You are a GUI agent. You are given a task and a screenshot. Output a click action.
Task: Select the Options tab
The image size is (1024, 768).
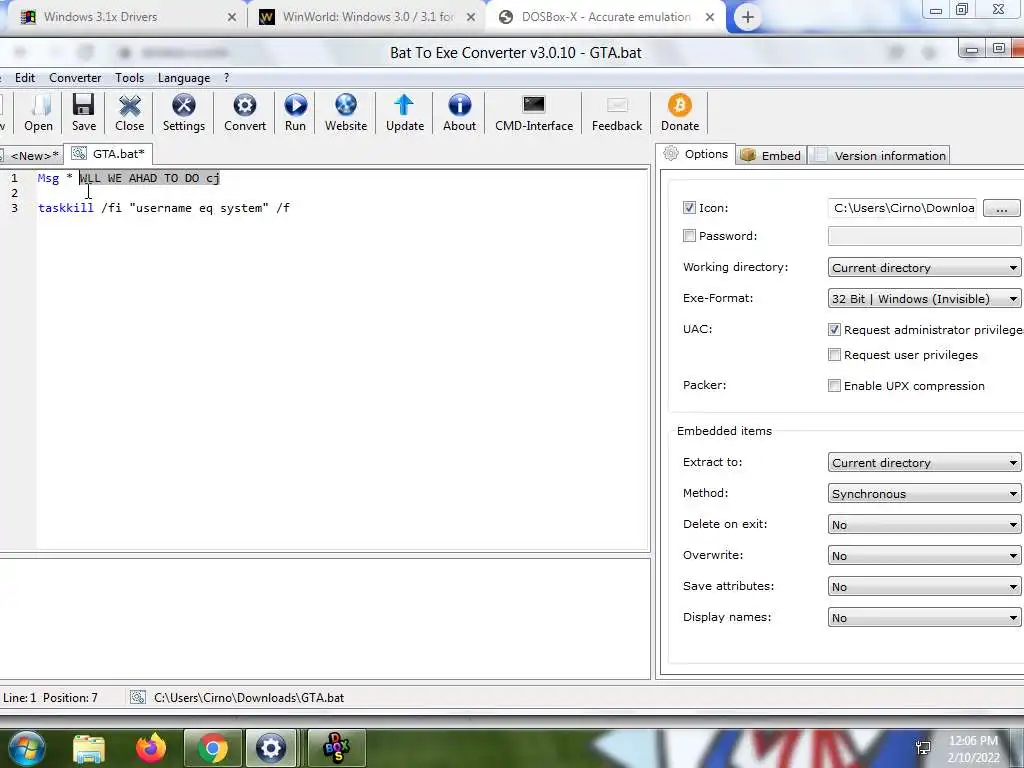pos(696,154)
